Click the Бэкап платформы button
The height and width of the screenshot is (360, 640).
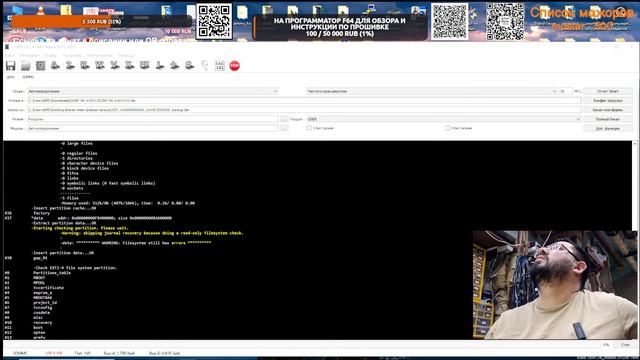pyautogui.click(x=608, y=110)
